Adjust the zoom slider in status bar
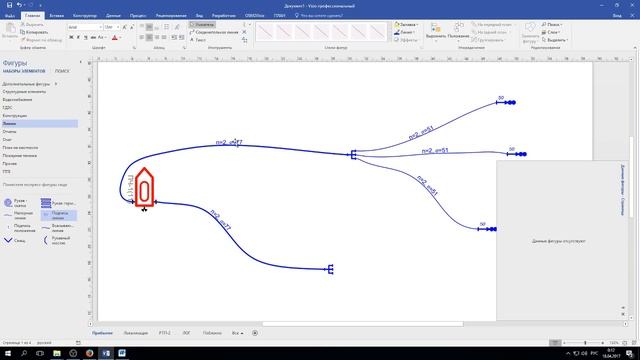 click(x=584, y=343)
